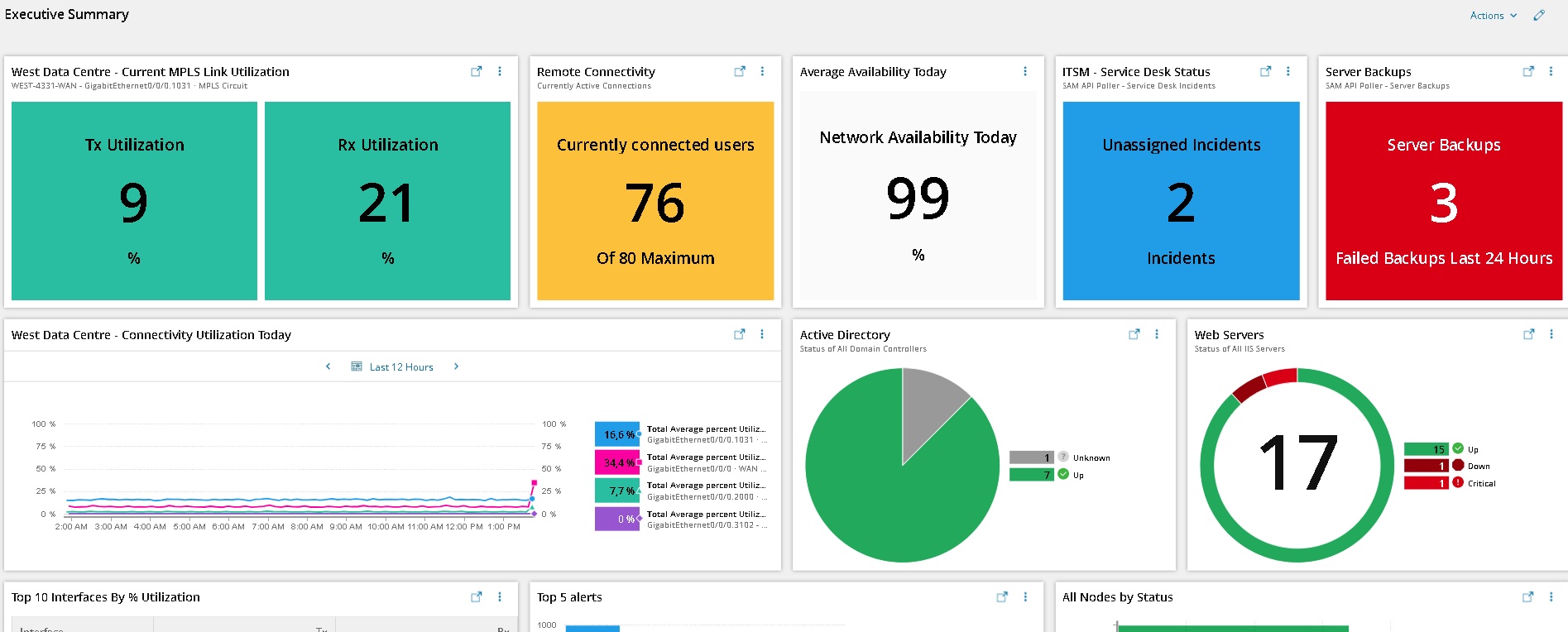Open the Actions dropdown menu
The width and height of the screenshot is (1568, 632).
click(1493, 16)
